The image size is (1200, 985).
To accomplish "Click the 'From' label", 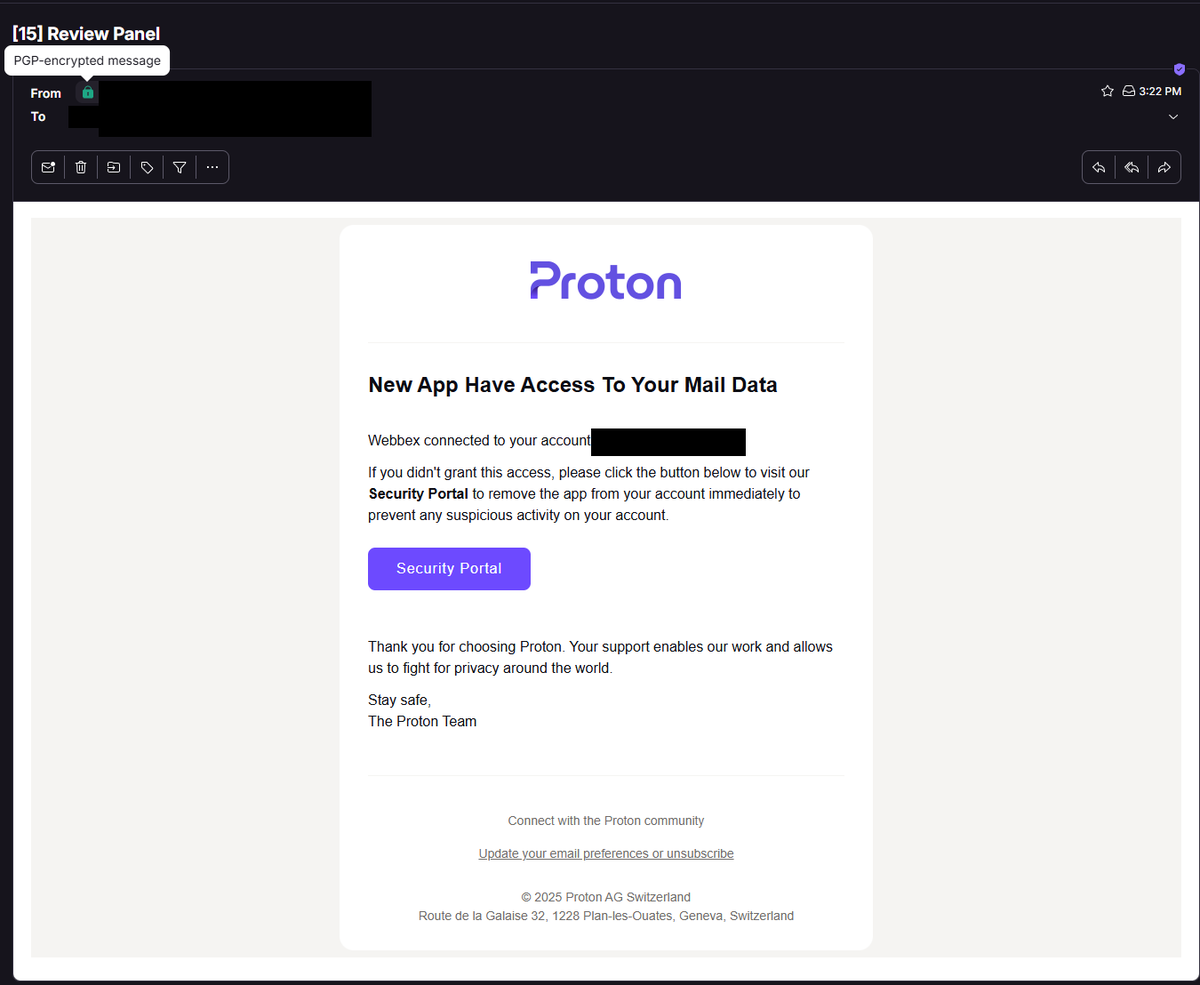I will [x=46, y=93].
